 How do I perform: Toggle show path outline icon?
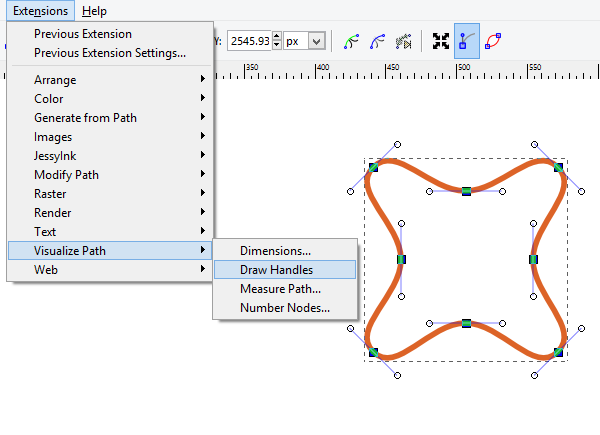pos(493,41)
